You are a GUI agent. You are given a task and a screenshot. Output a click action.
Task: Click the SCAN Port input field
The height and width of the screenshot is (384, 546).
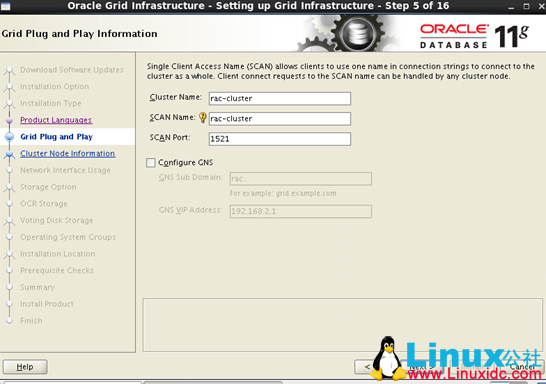click(280, 139)
